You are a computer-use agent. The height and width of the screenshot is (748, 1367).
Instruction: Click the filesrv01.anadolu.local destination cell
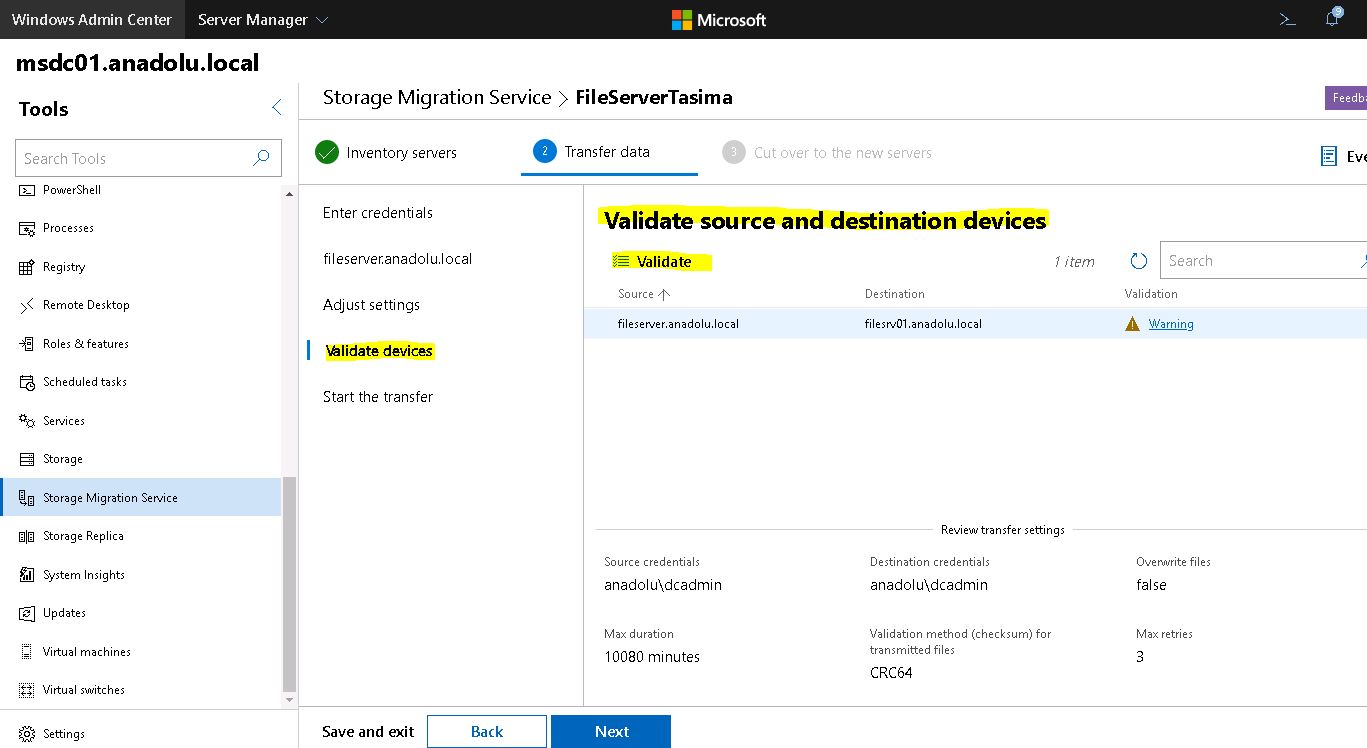tap(923, 324)
